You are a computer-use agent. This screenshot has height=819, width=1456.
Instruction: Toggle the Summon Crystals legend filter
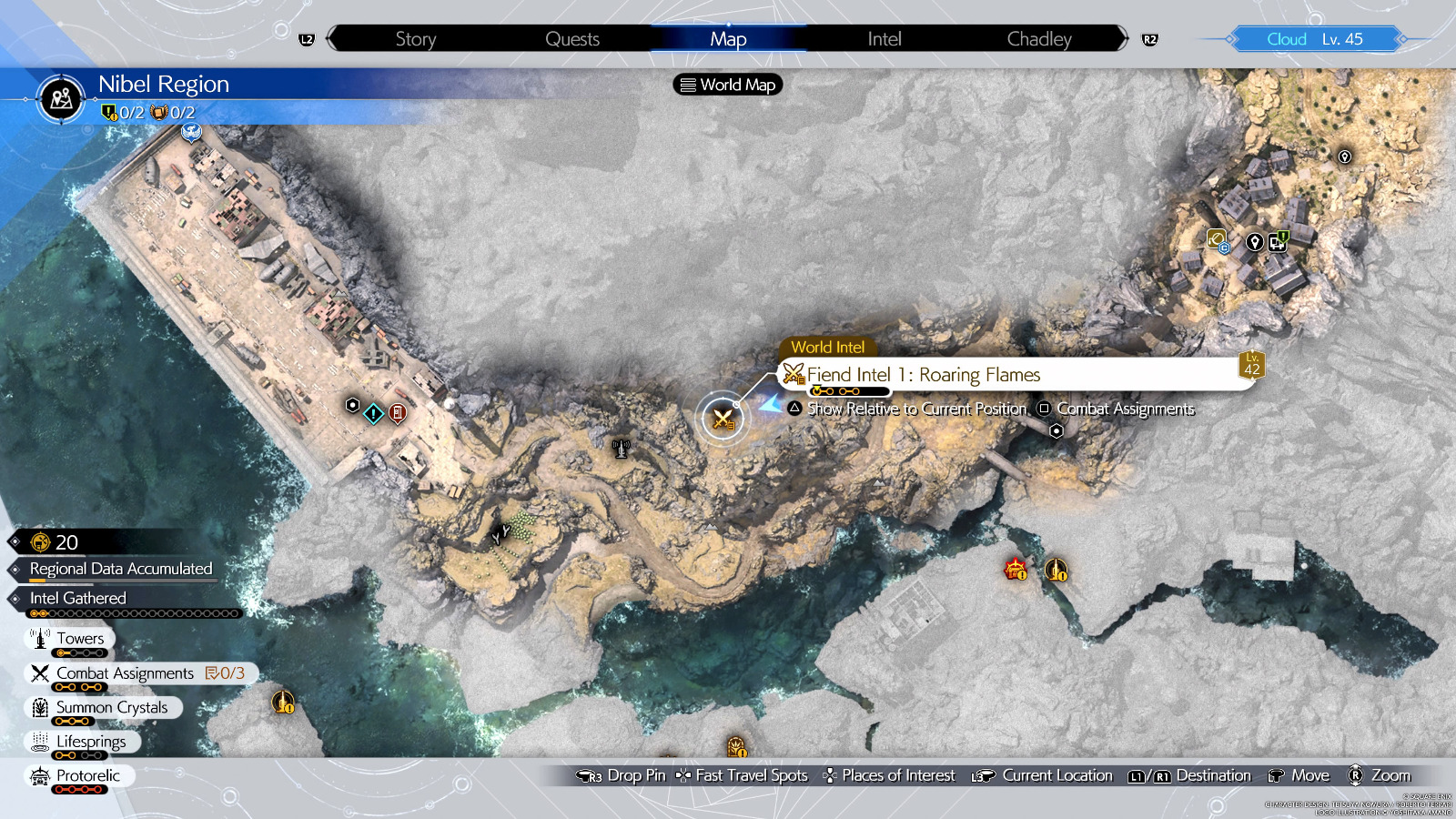pos(102,708)
